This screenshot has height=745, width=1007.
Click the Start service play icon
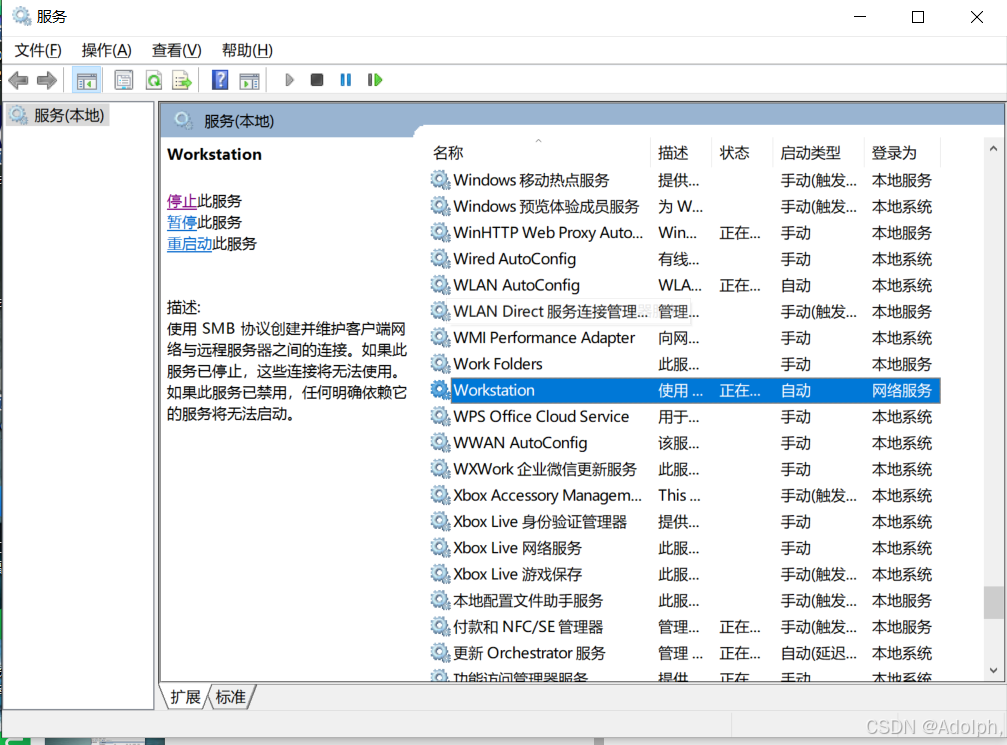point(289,80)
